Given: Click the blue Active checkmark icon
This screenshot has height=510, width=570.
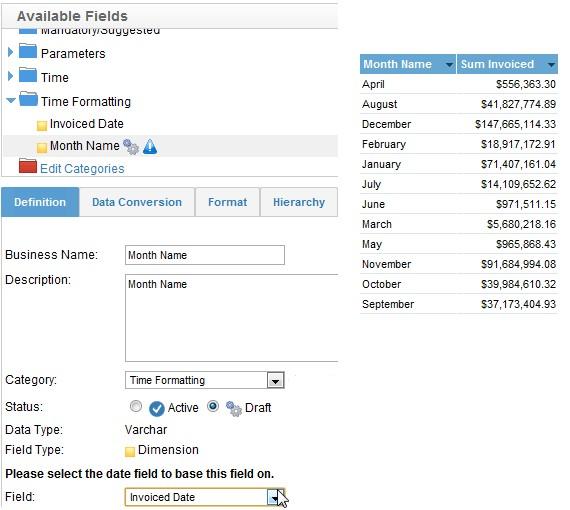Looking at the screenshot, I should click(157, 409).
